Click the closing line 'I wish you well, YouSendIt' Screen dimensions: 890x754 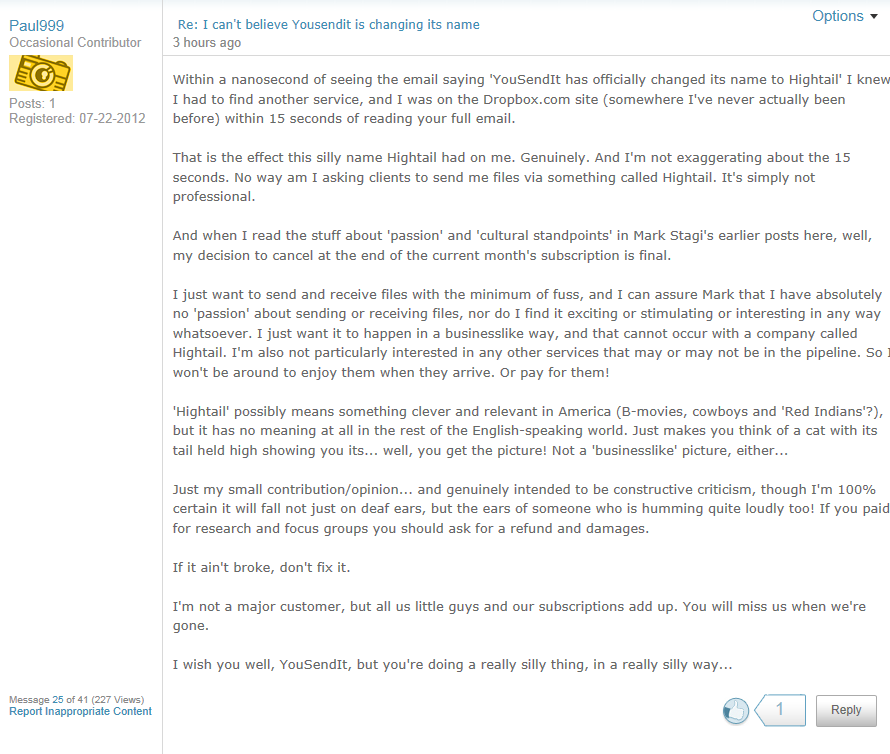pos(452,664)
